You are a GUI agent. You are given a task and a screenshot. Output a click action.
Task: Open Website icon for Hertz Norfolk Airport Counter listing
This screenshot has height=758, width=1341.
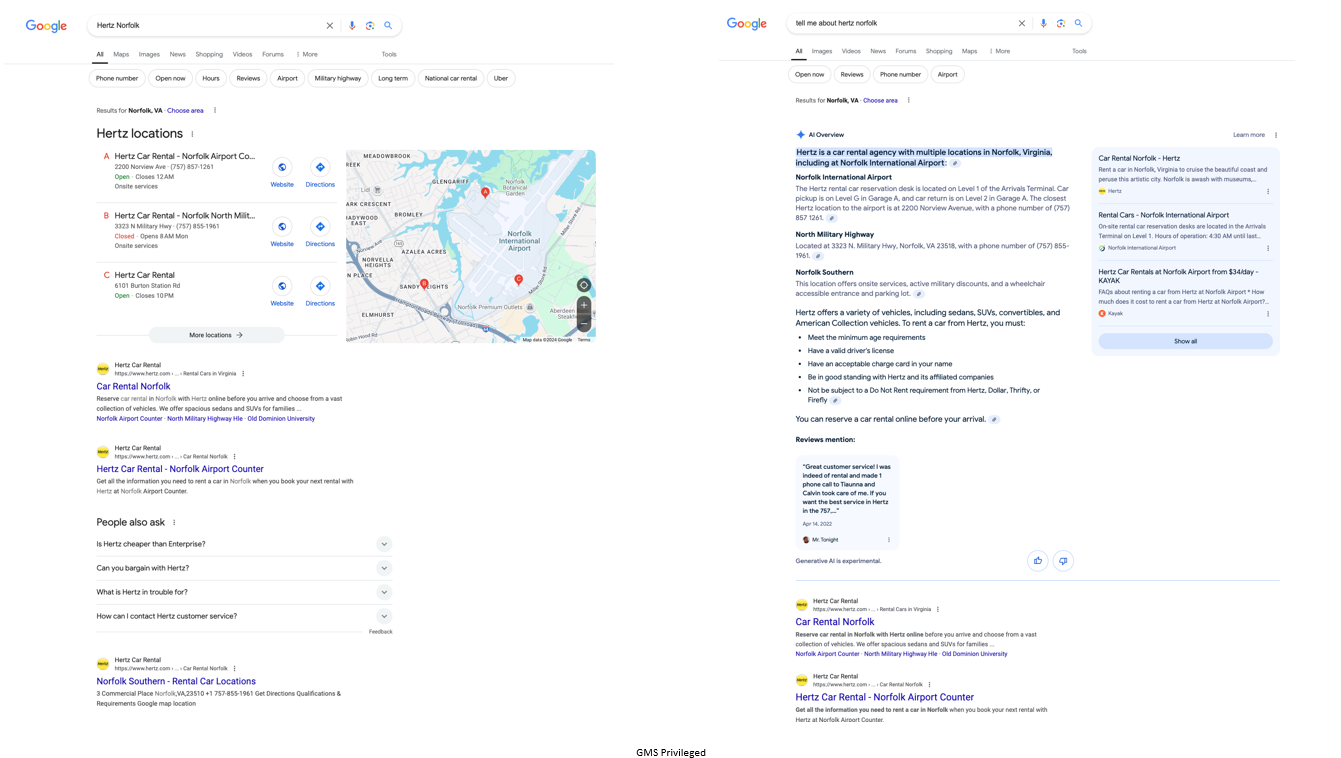click(x=282, y=168)
